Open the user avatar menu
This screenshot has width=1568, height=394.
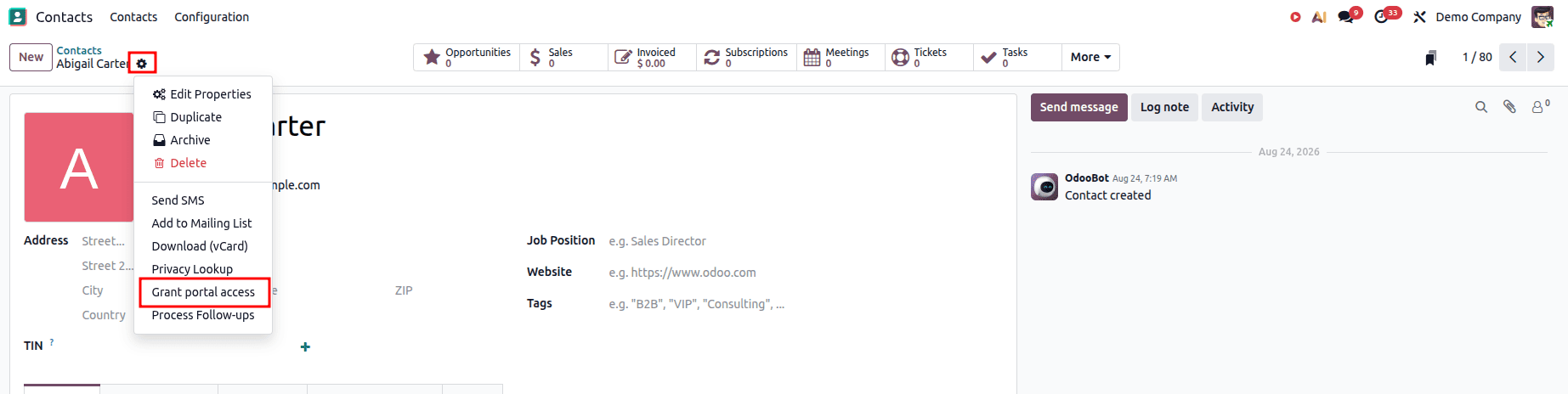point(1543,17)
